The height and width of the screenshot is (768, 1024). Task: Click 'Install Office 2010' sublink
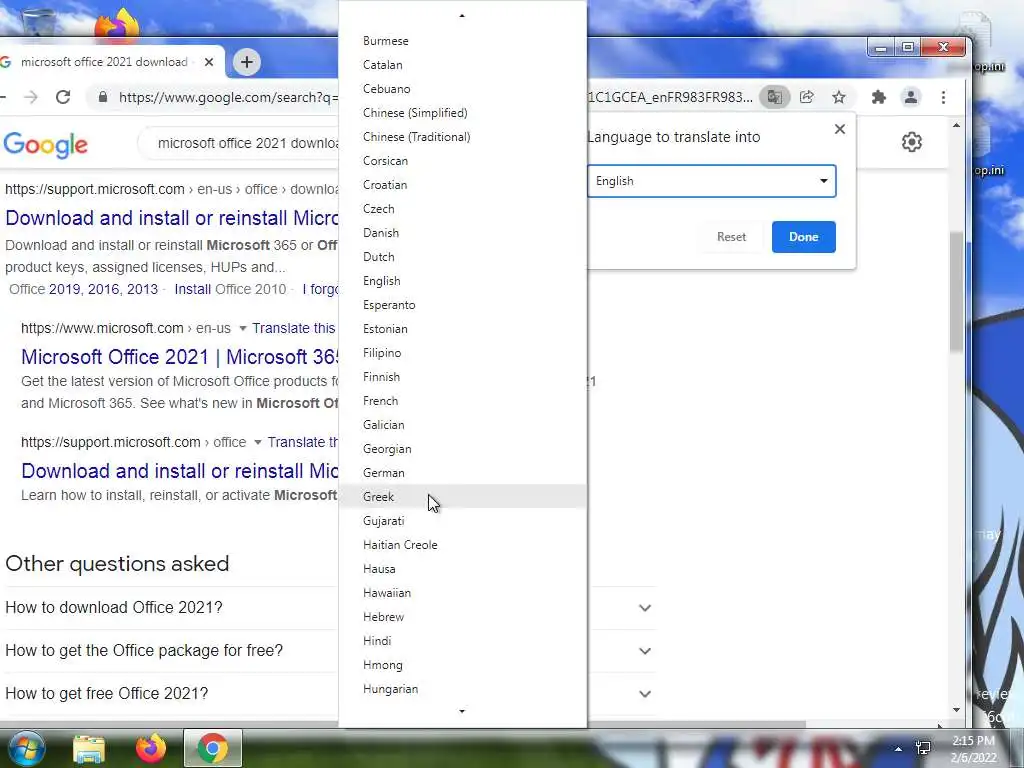tap(230, 289)
